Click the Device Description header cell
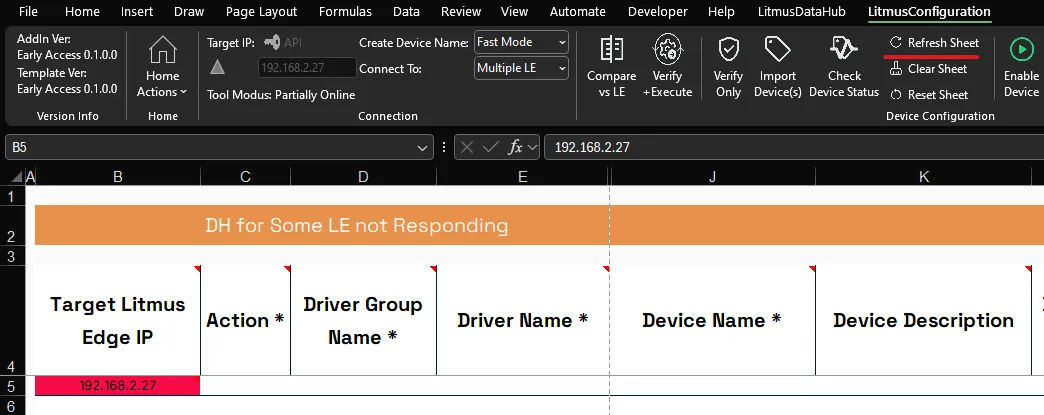Screen dimensions: 1044x415 pyautogui.click(x=923, y=320)
